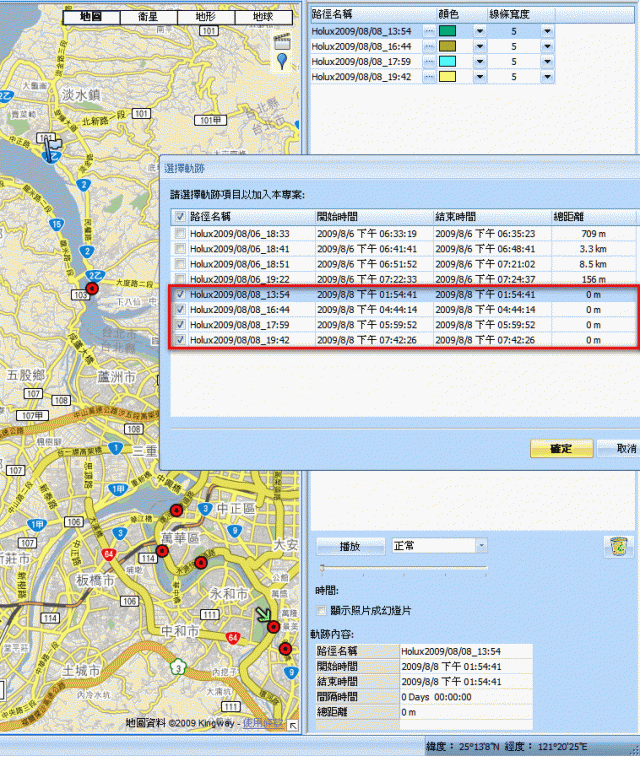Open the 正常 playback speed dropdown
Viewport: 640px width, 757px height.
click(481, 546)
